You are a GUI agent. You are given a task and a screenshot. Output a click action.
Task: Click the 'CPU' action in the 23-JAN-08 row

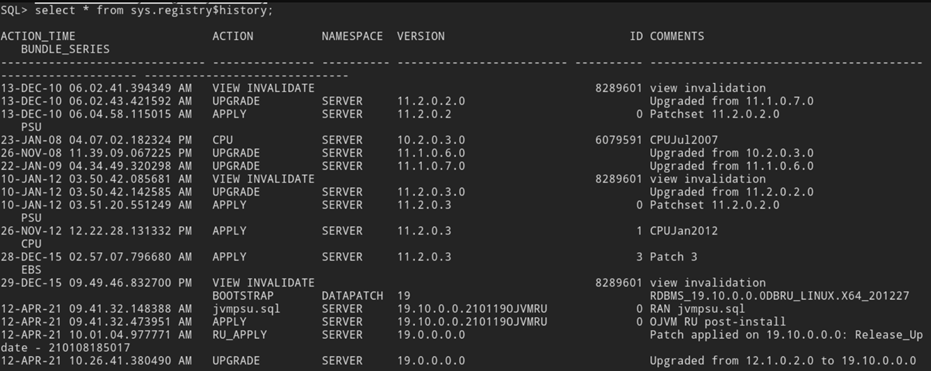pos(223,141)
